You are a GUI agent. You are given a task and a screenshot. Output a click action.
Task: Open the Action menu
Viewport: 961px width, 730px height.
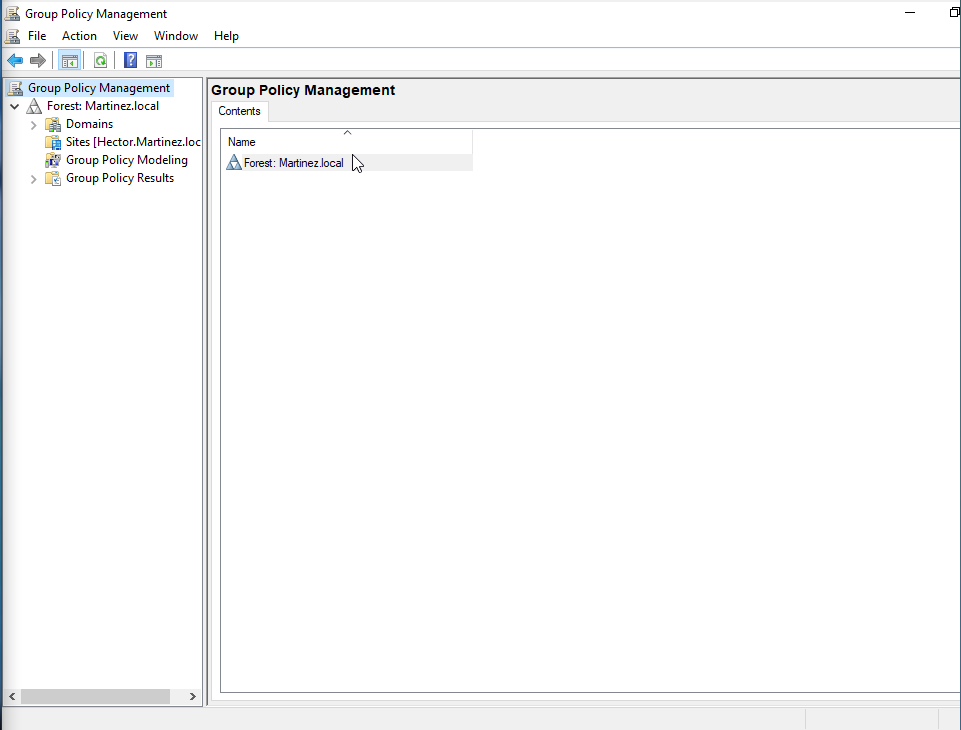coord(79,35)
